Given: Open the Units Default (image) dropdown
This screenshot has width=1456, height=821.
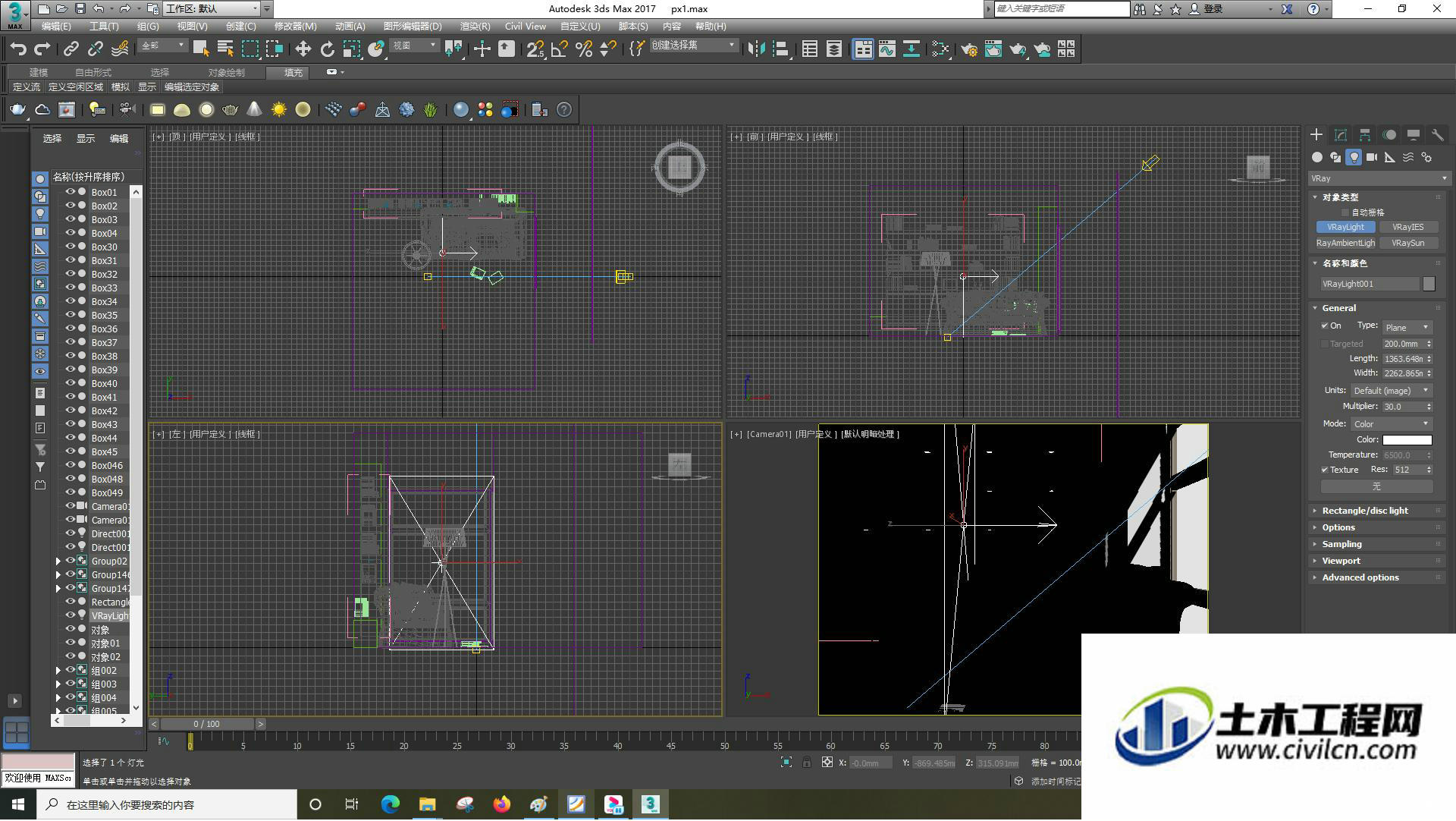Looking at the screenshot, I should (1392, 391).
